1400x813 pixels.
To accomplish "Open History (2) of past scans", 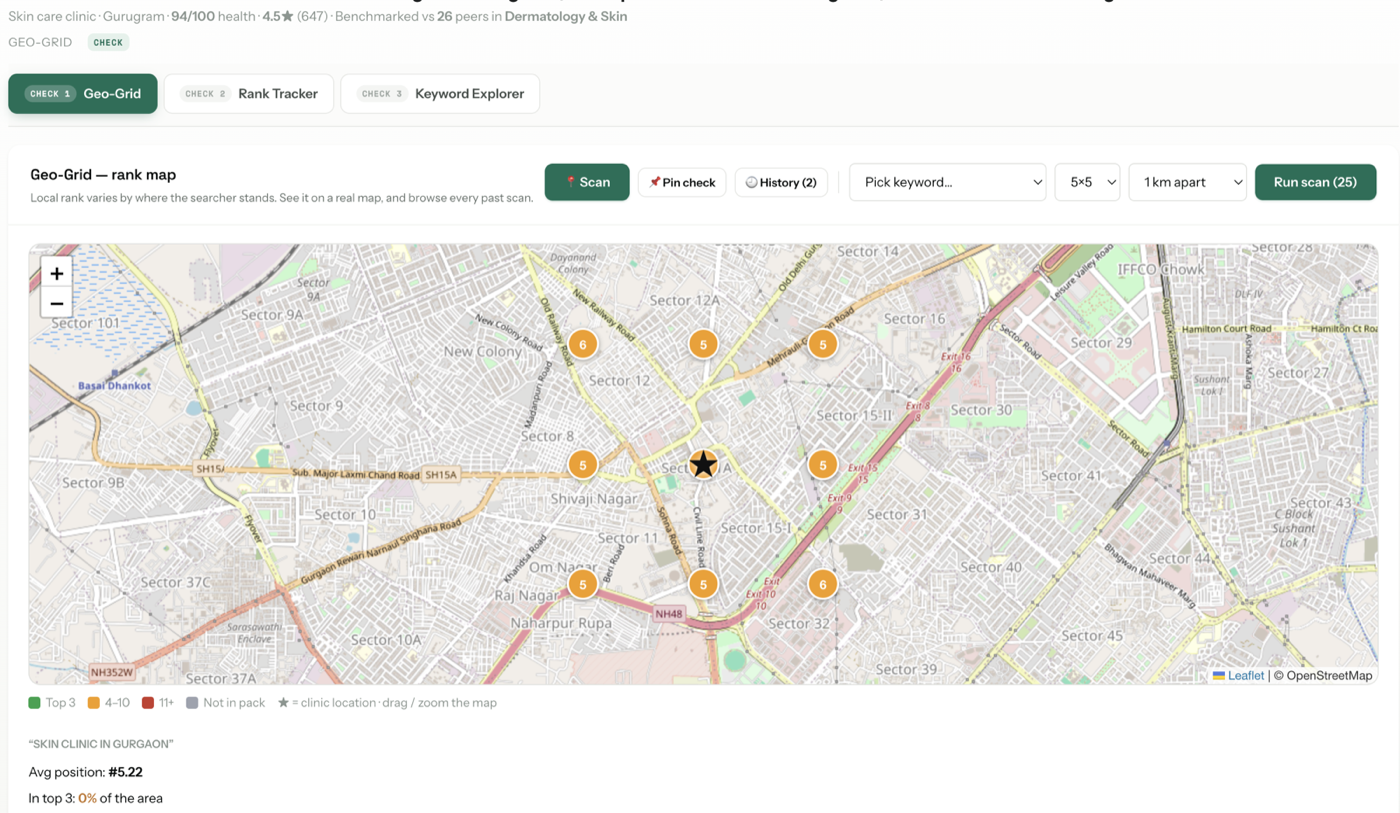I will [781, 182].
